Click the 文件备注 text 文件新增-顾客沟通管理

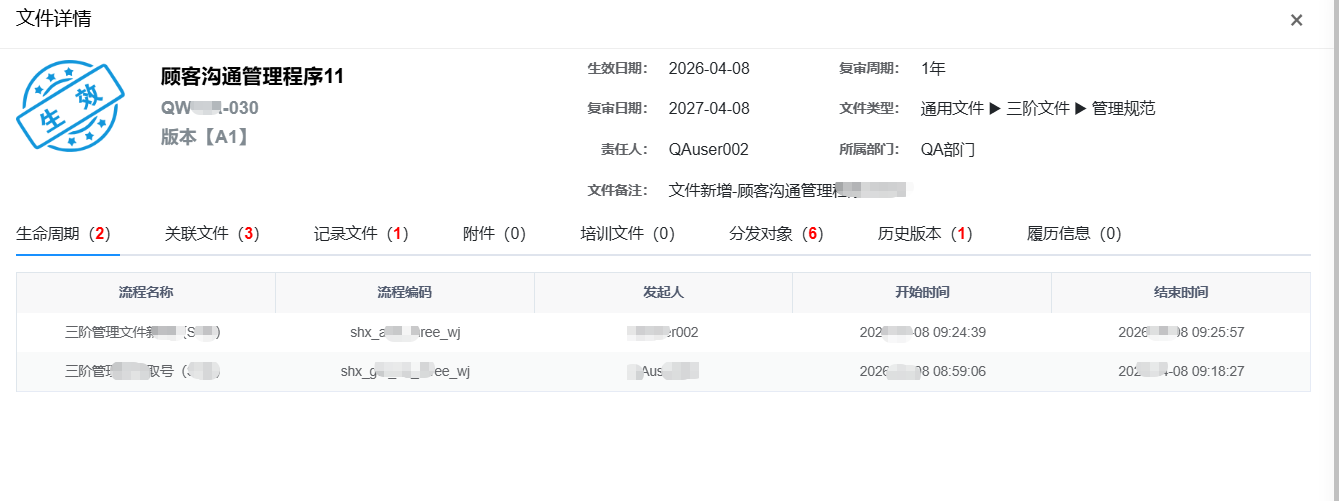coord(788,190)
